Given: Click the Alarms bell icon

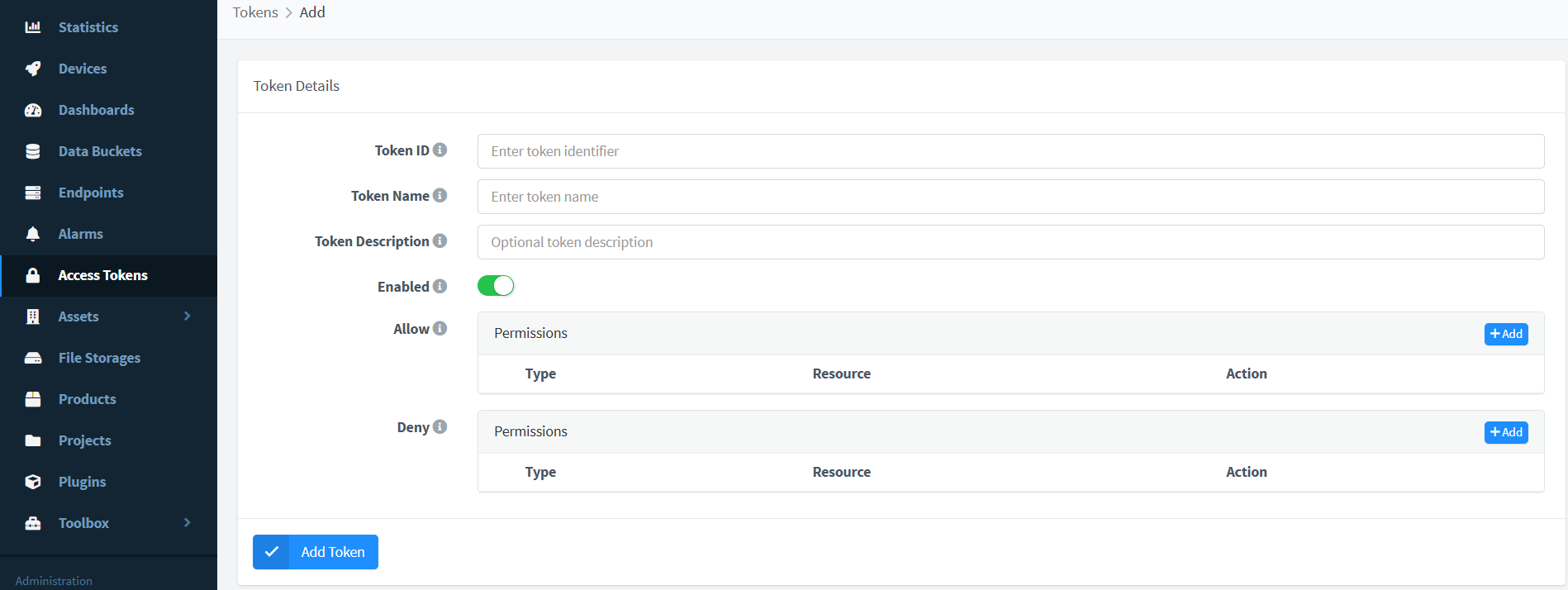Looking at the screenshot, I should (x=33, y=234).
